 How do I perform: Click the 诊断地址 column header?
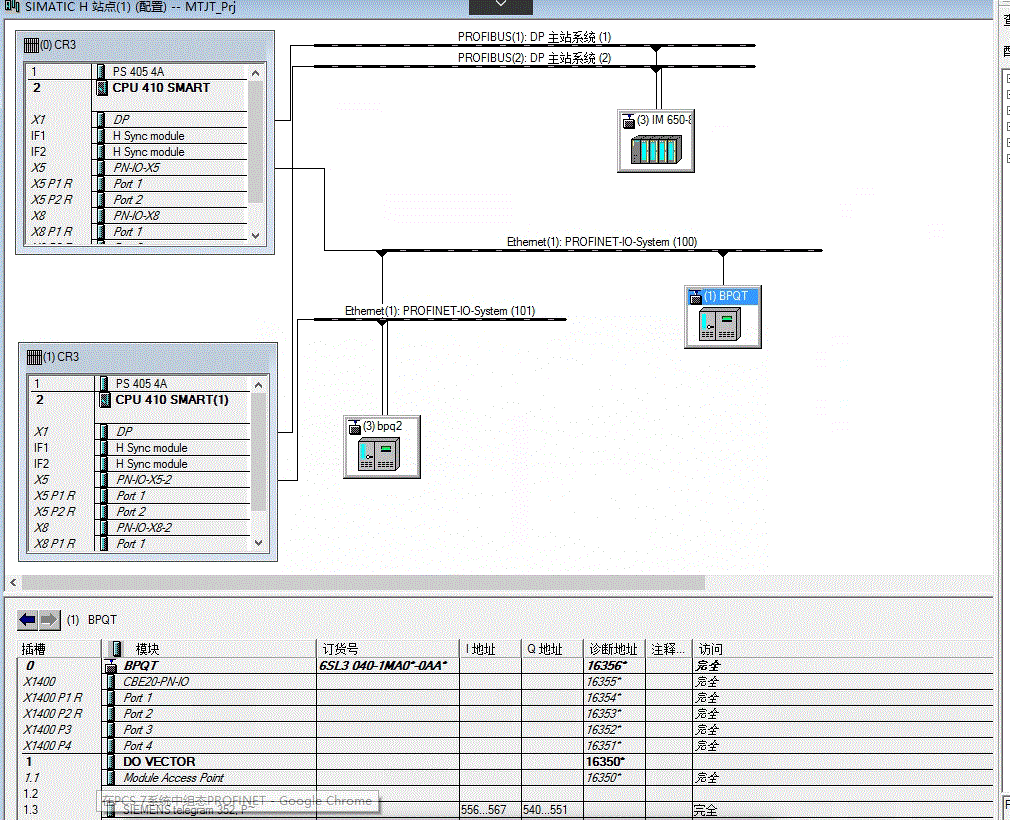pos(614,649)
